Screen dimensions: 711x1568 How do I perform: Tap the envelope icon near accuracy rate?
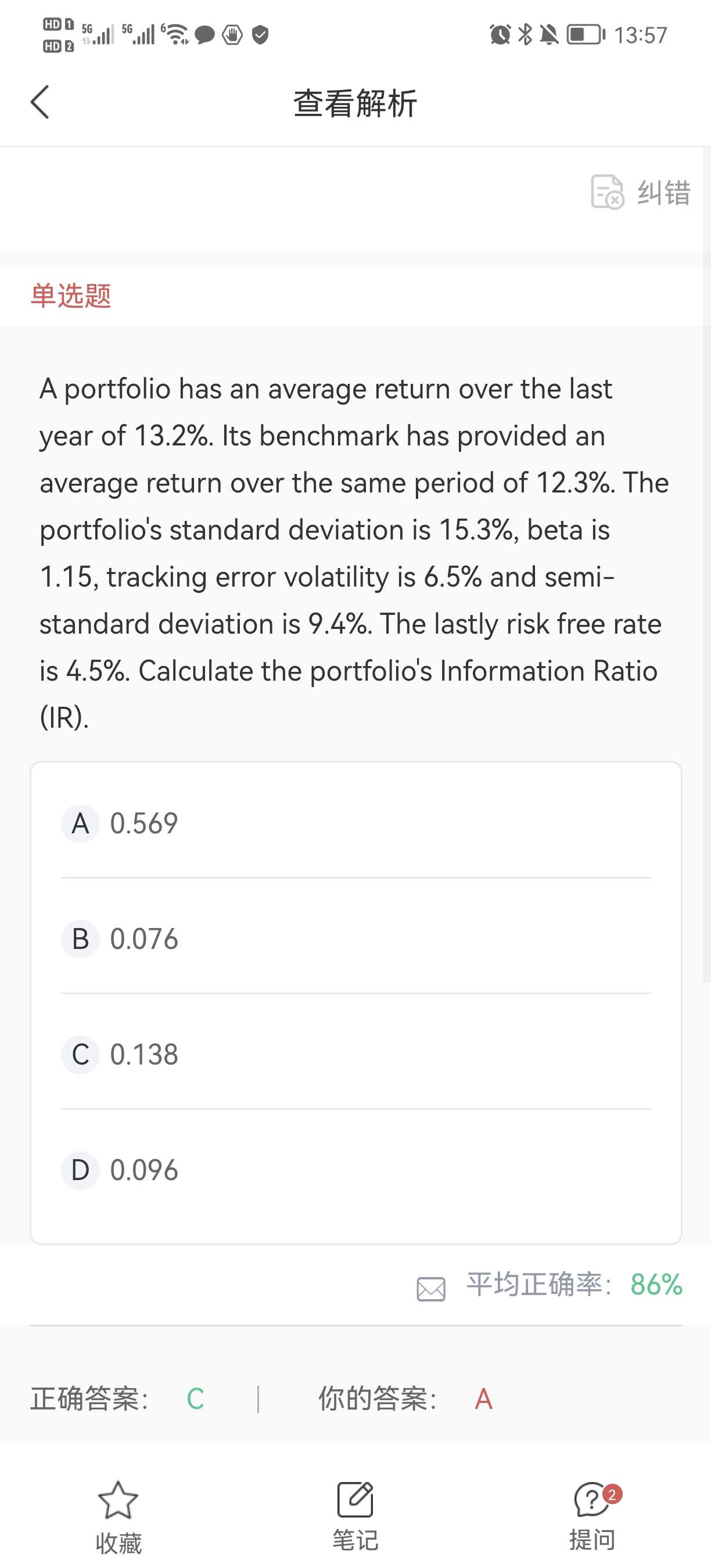pyautogui.click(x=431, y=1289)
